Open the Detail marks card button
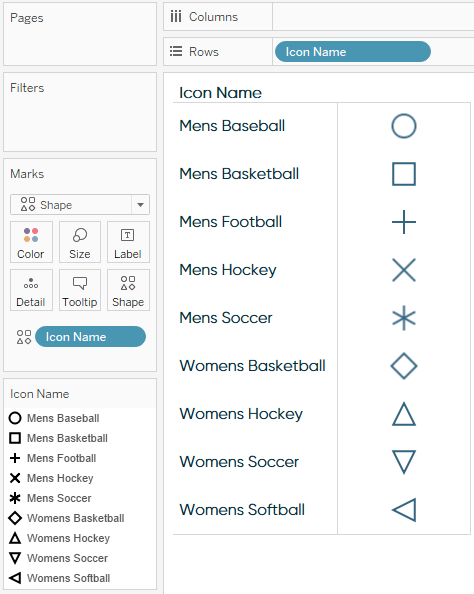Image resolution: width=474 pixels, height=594 pixels. tap(31, 290)
